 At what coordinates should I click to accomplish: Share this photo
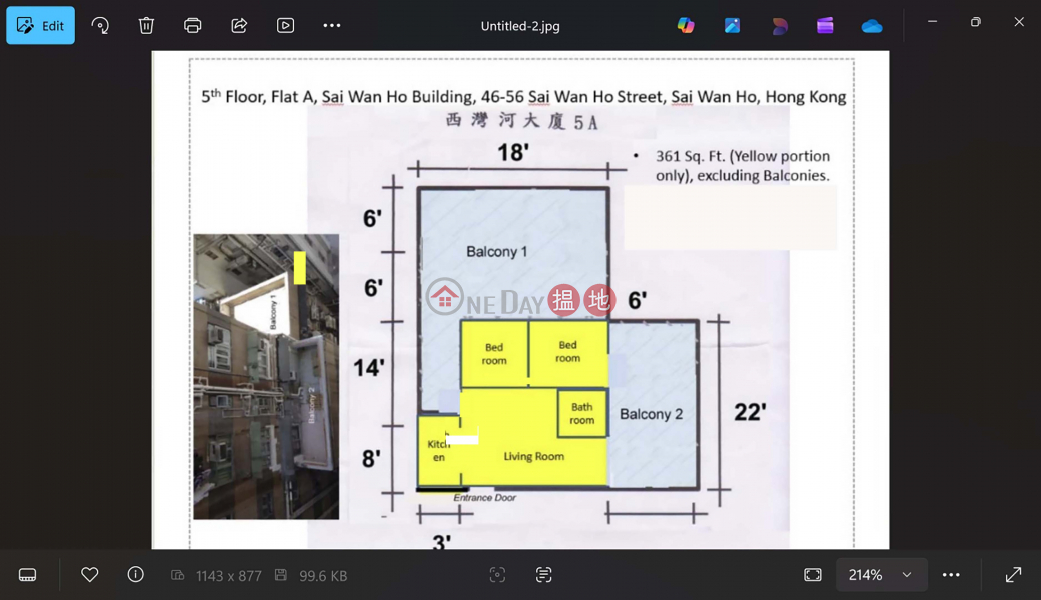pos(239,25)
